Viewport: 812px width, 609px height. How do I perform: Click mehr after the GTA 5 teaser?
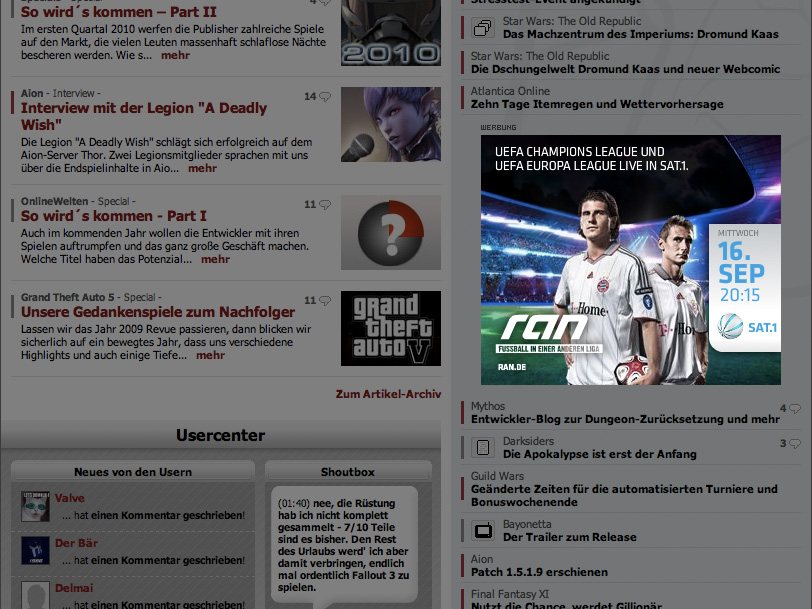pyautogui.click(x=210, y=355)
